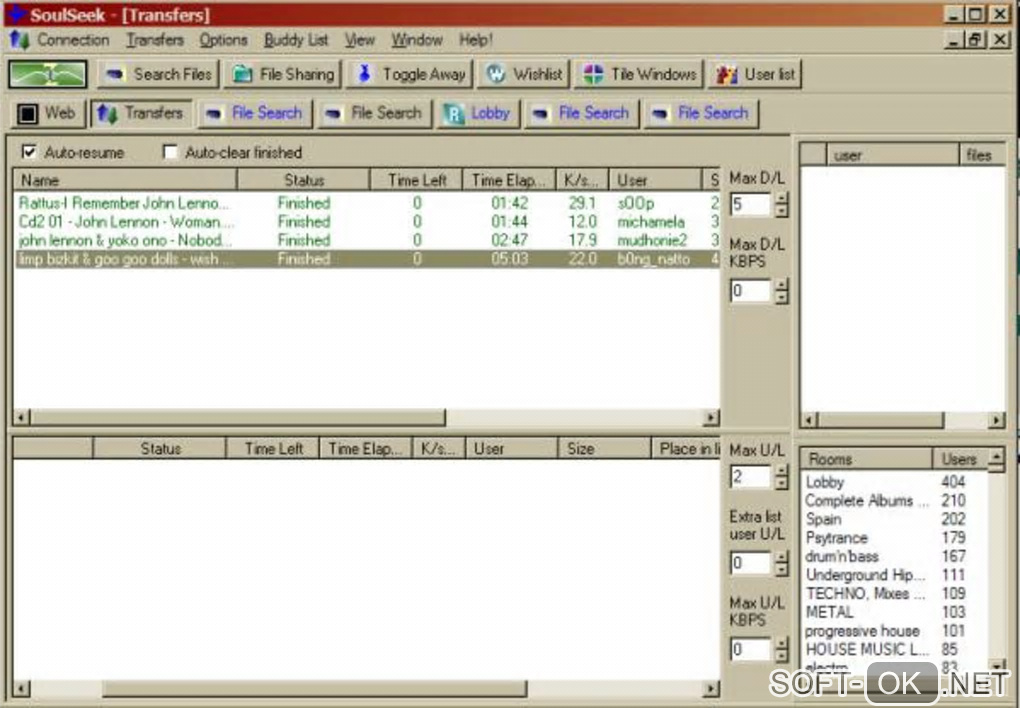Click uploads list horizontal scrollbar thumb

coord(314,688)
